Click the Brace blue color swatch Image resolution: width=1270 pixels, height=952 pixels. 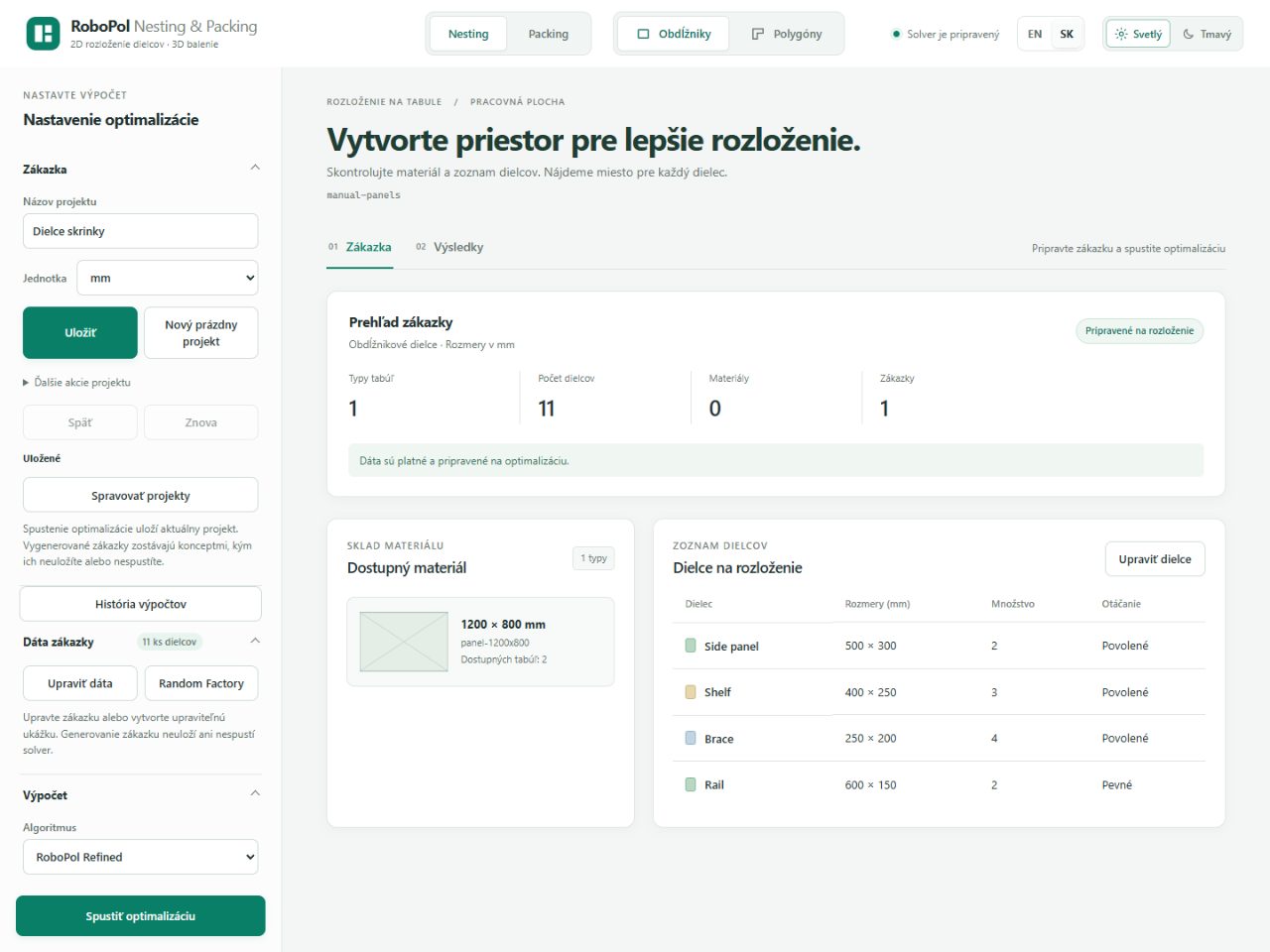tap(691, 738)
